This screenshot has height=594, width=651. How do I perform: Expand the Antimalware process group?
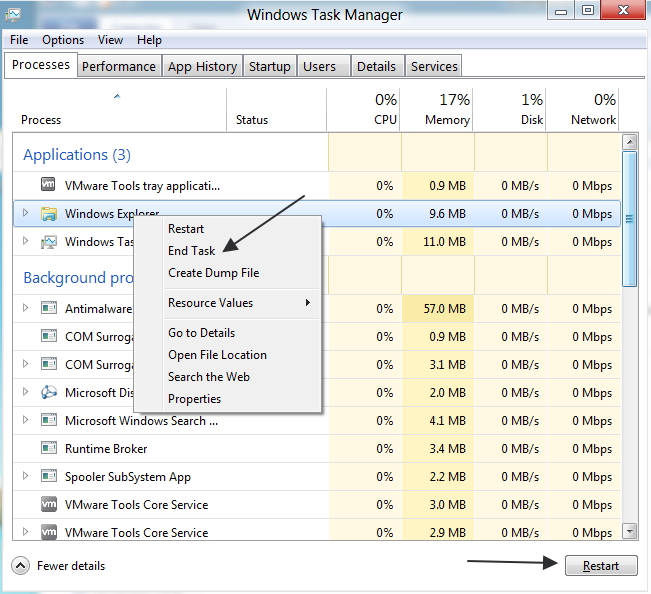pos(25,308)
